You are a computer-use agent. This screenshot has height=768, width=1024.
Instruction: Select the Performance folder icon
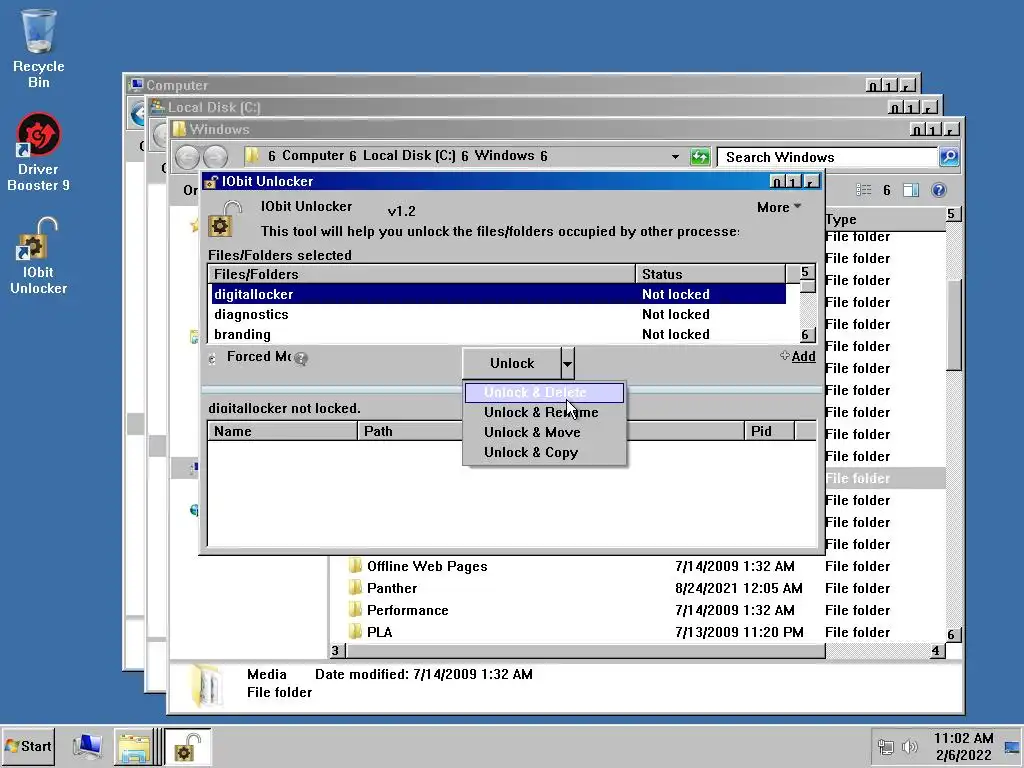click(355, 610)
